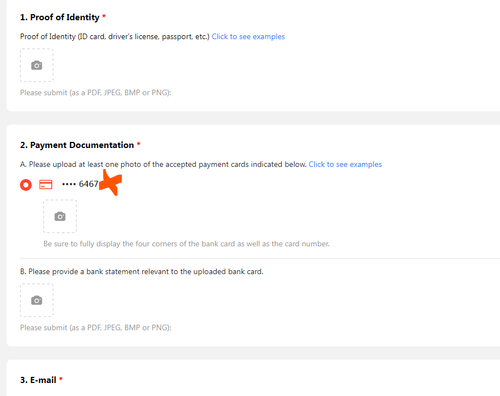500x396 pixels.
Task: Click the red asterisk next to Payment Documentation
Action: [139, 144]
